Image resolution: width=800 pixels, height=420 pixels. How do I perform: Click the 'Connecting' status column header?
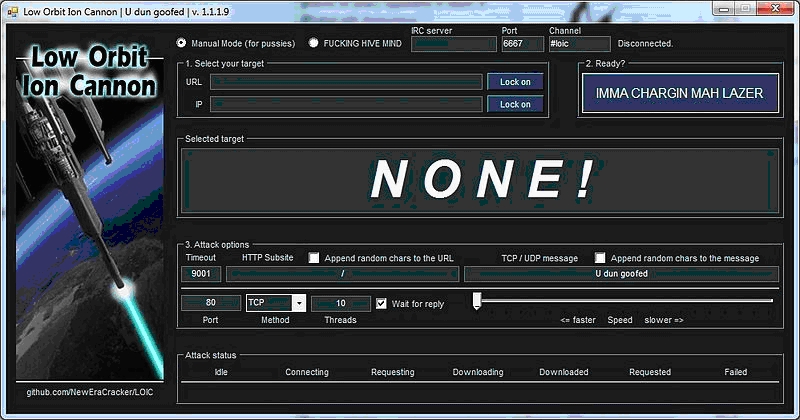(307, 372)
